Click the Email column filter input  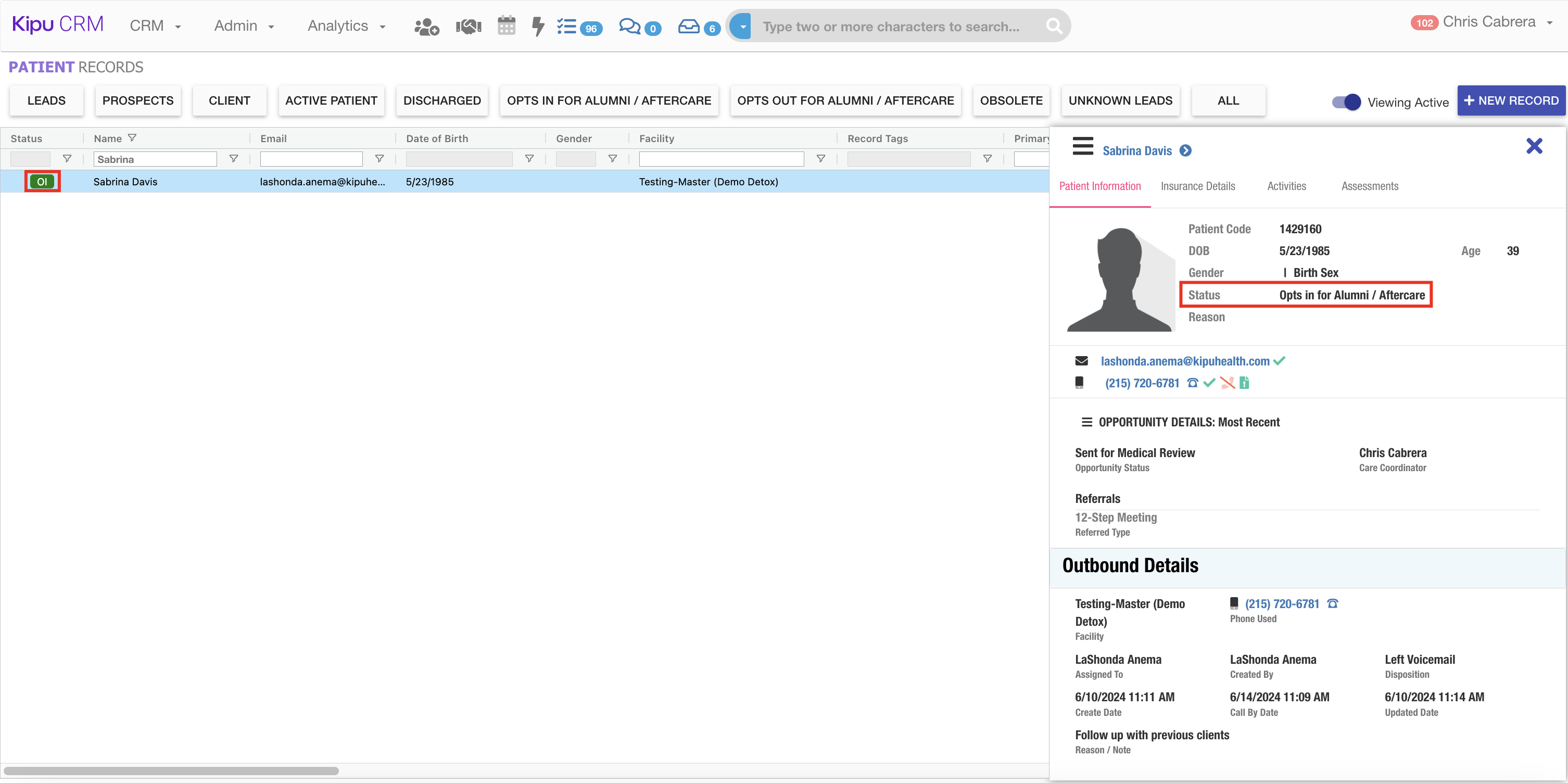point(311,159)
